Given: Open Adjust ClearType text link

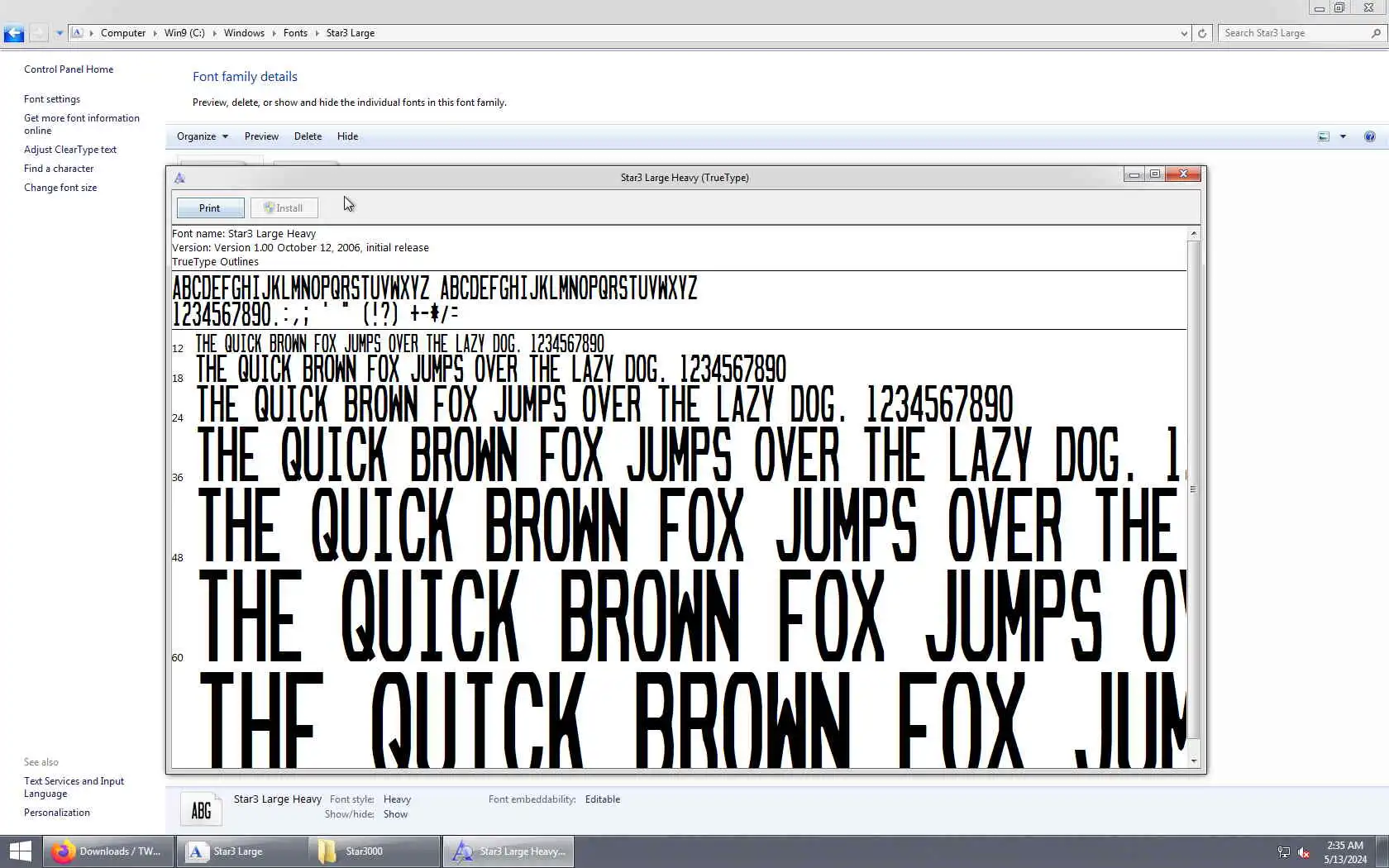Looking at the screenshot, I should tap(70, 150).
